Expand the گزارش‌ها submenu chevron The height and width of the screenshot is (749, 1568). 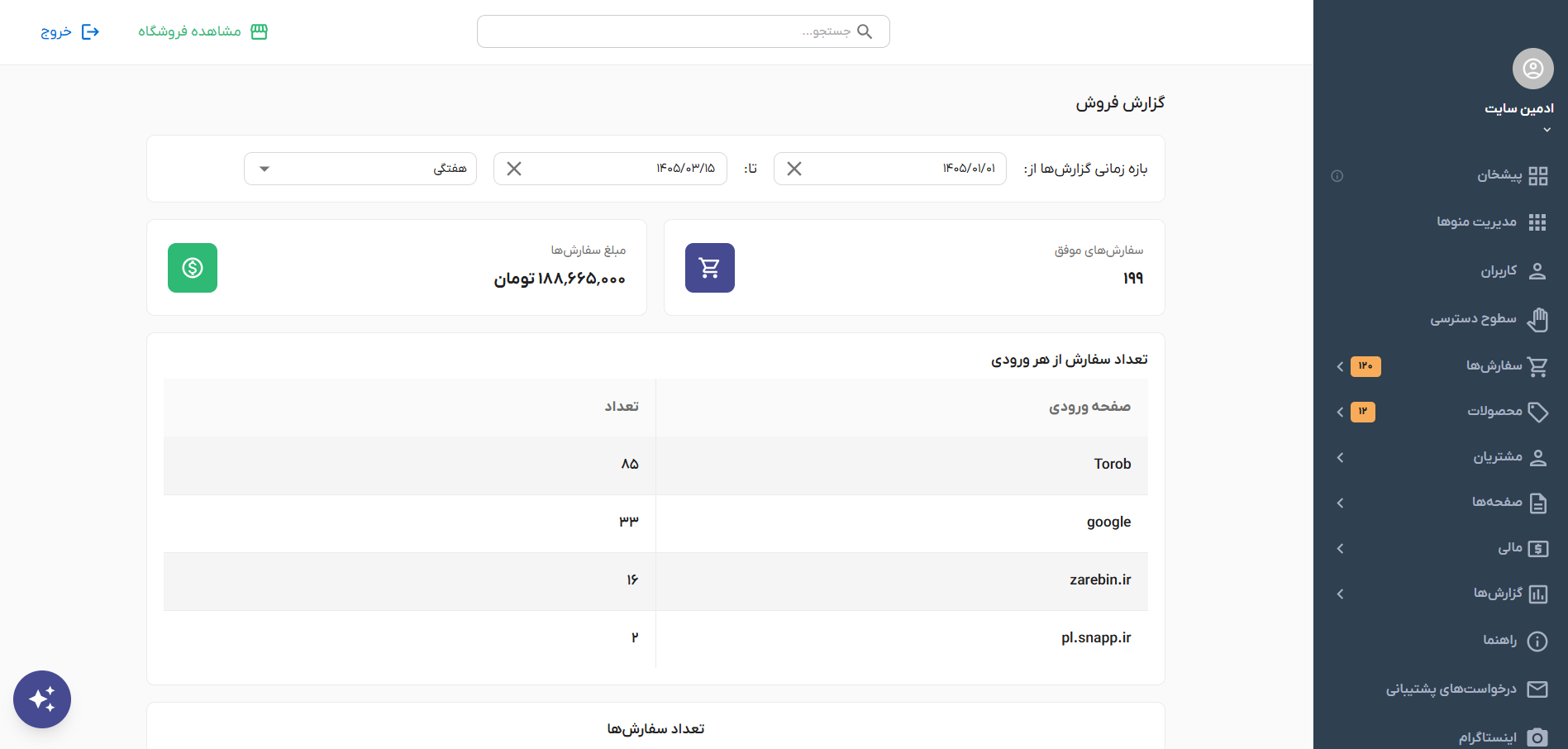click(1340, 594)
